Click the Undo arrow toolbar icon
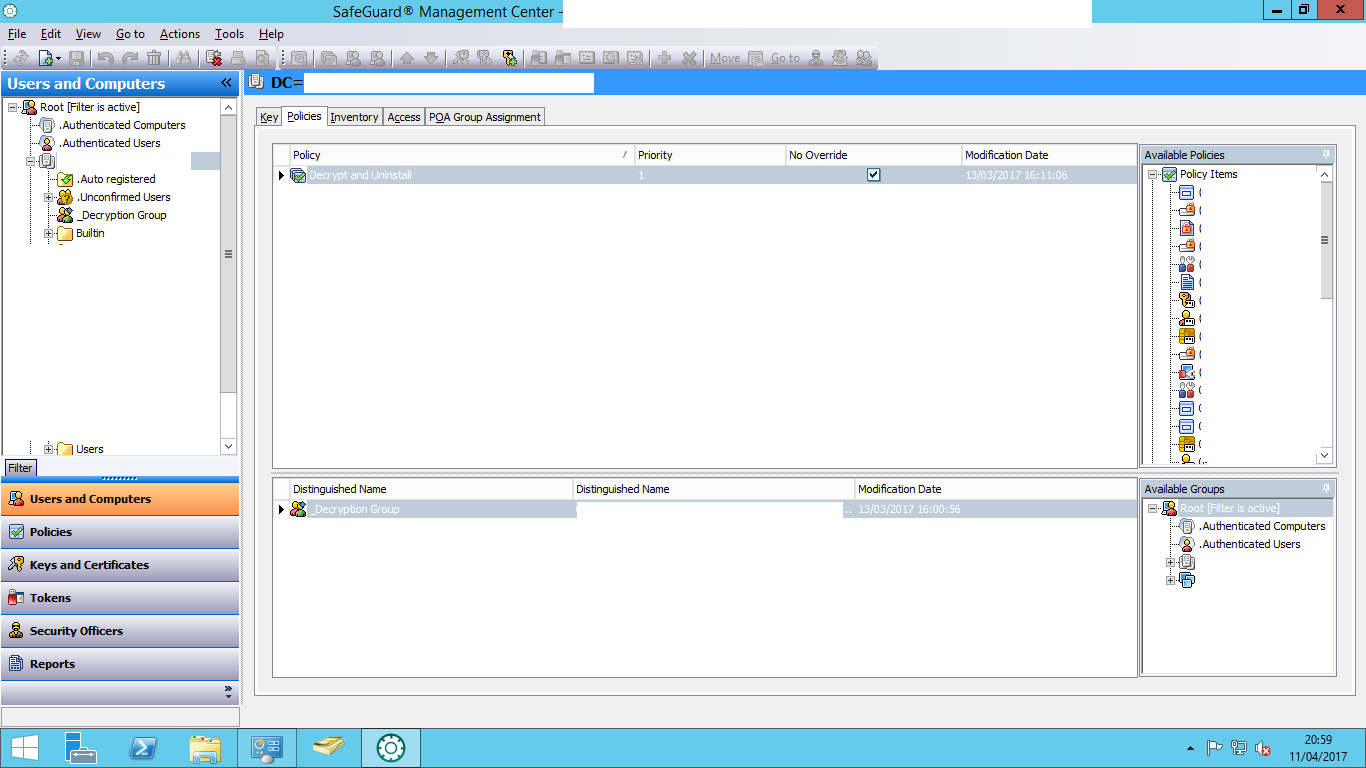1366x768 pixels. [x=105, y=58]
